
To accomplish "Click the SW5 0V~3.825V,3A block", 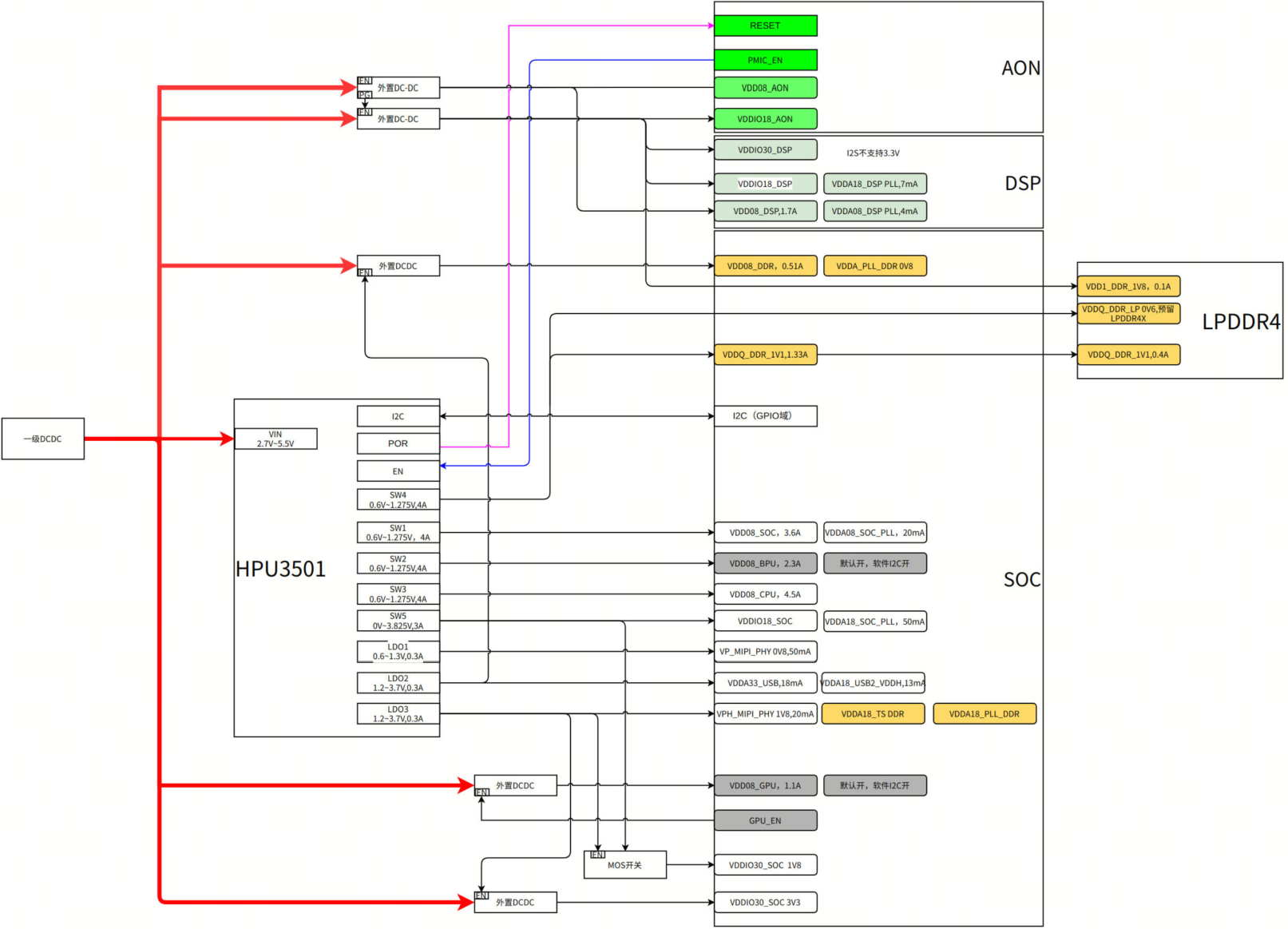I will tap(398, 621).
